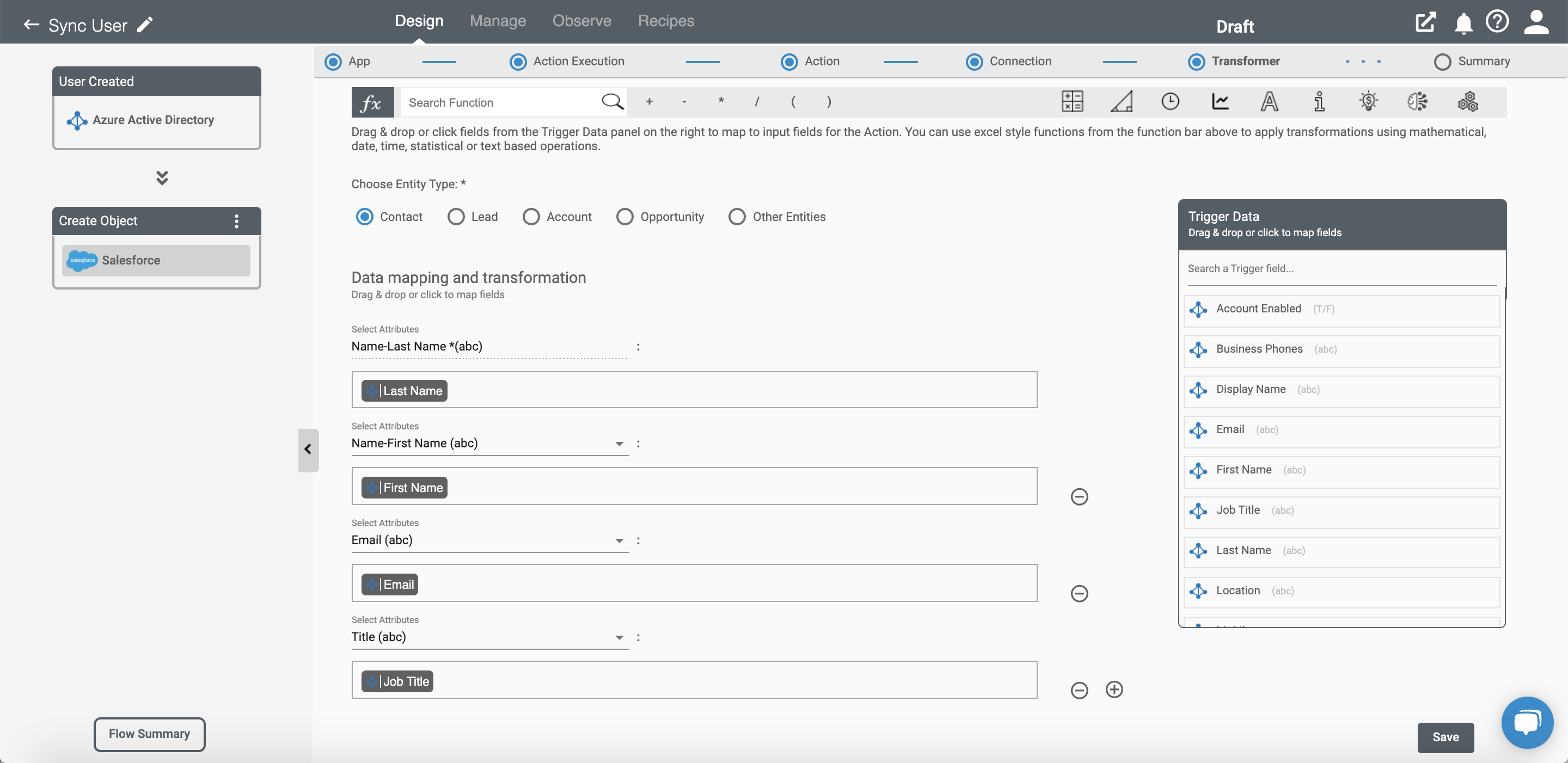Open information functions icon

[x=1319, y=102]
